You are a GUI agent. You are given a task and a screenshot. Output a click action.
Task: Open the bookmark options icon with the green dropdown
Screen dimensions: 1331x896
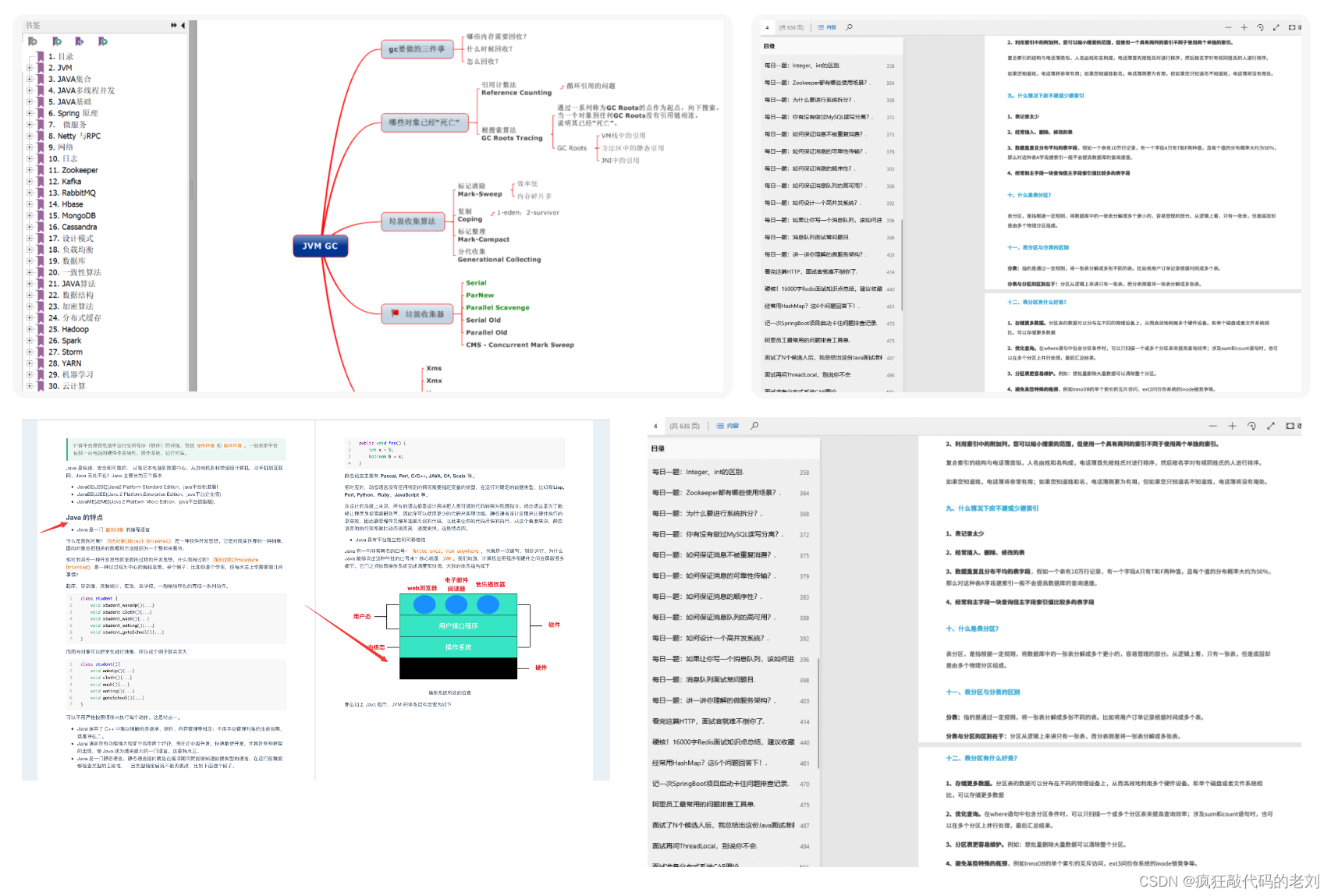pos(102,41)
